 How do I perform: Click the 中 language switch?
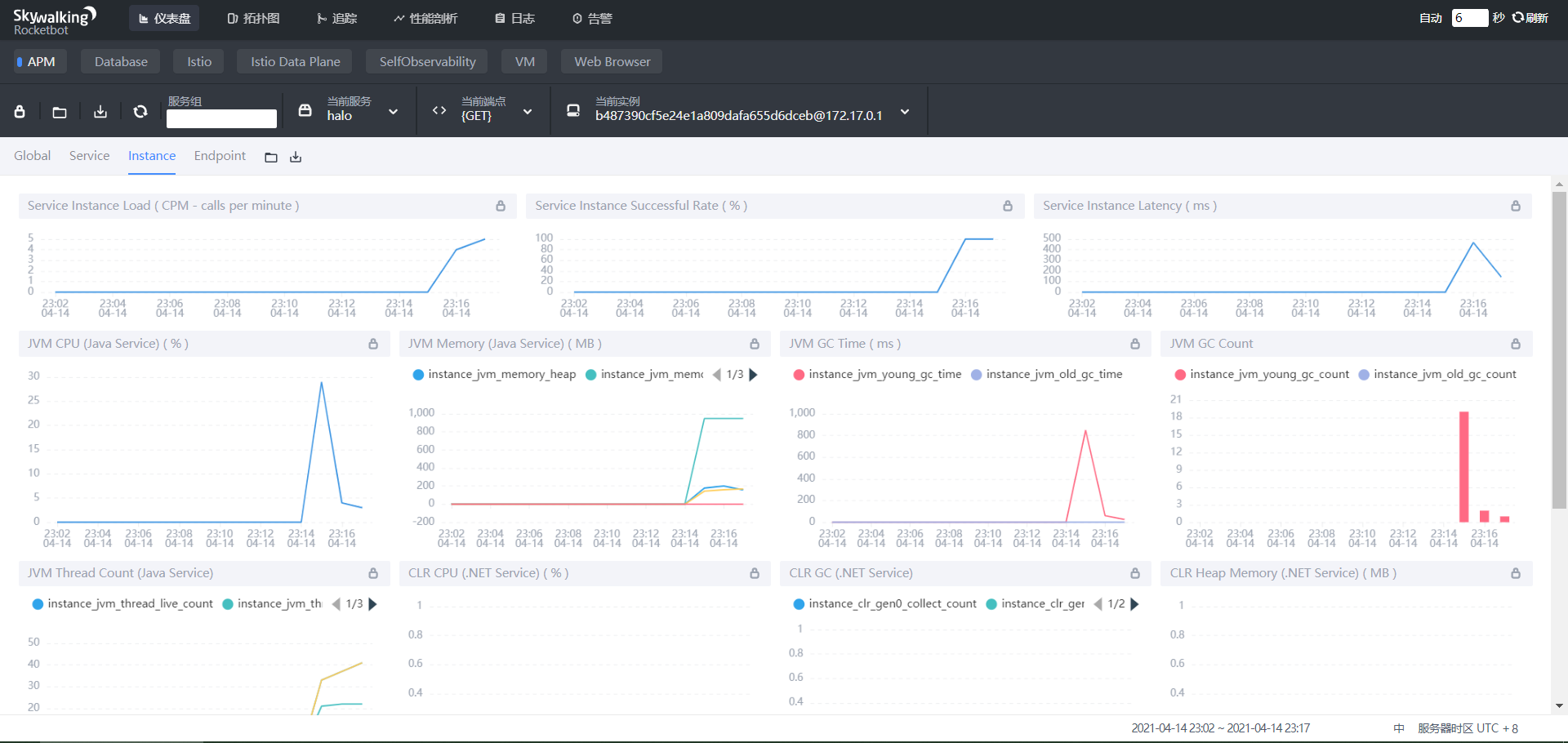pyautogui.click(x=1399, y=728)
